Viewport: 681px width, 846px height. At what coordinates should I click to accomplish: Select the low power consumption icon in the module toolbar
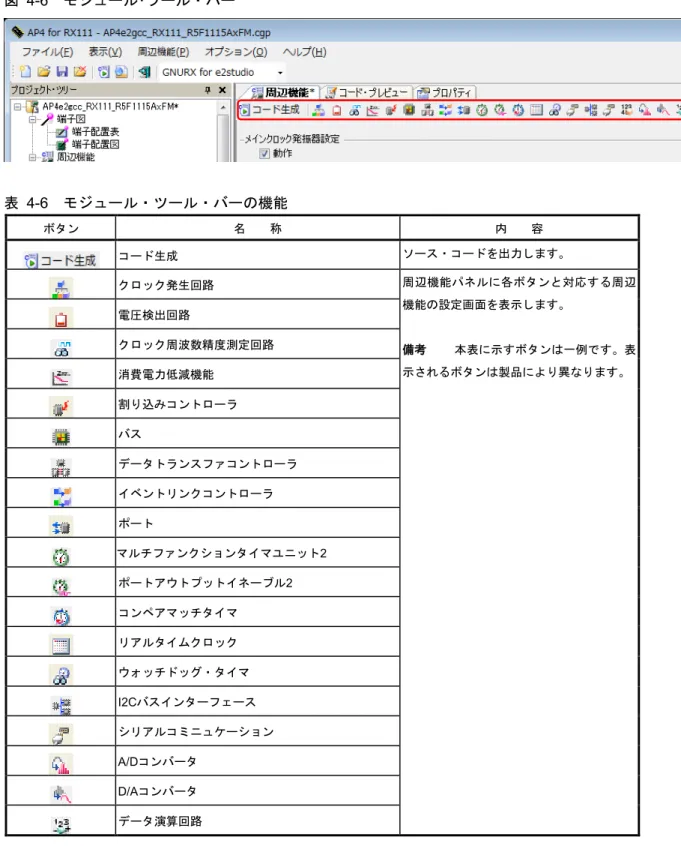pos(372,110)
